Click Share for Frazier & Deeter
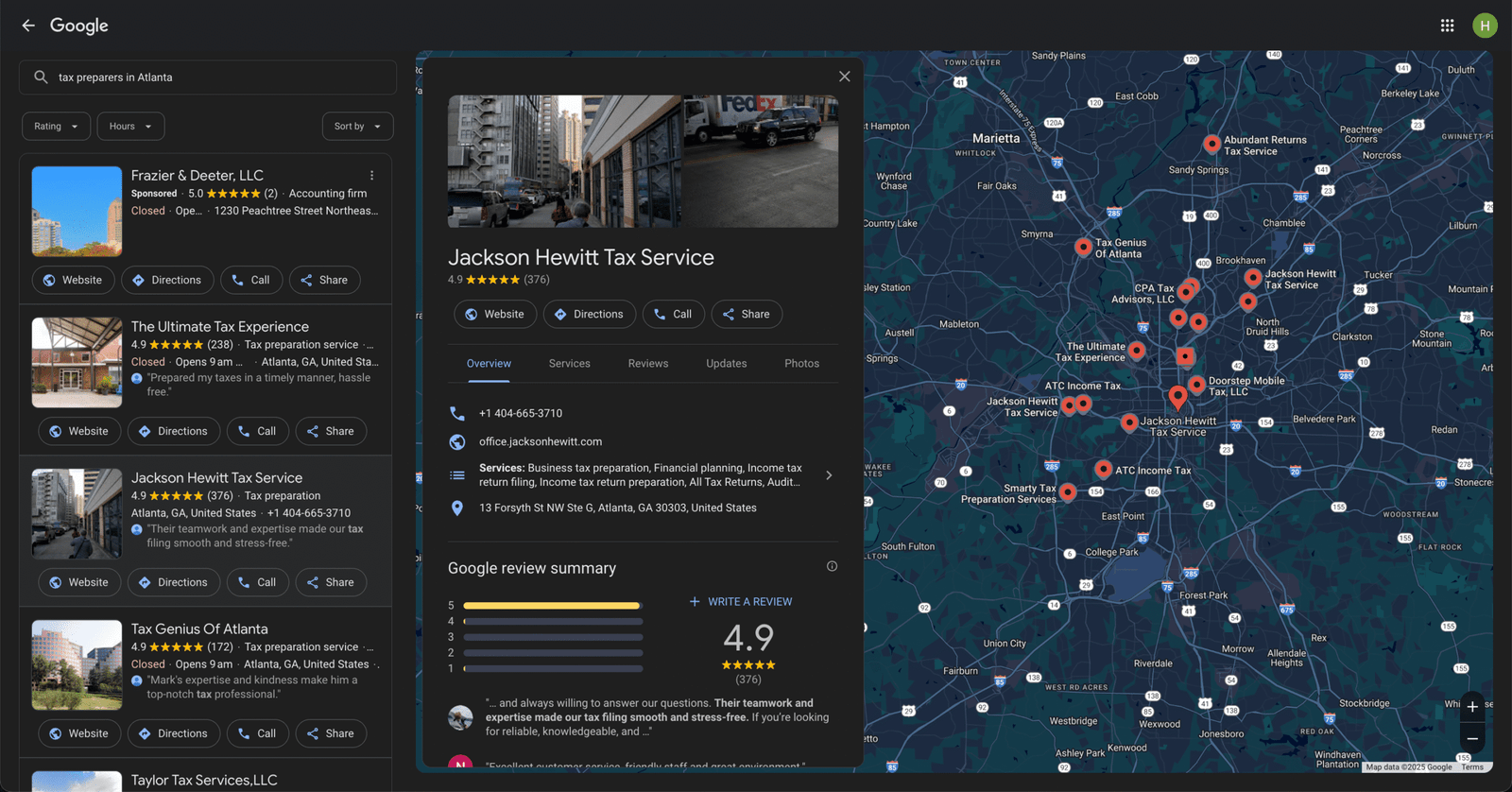Image resolution: width=1512 pixels, height=792 pixels. point(324,280)
